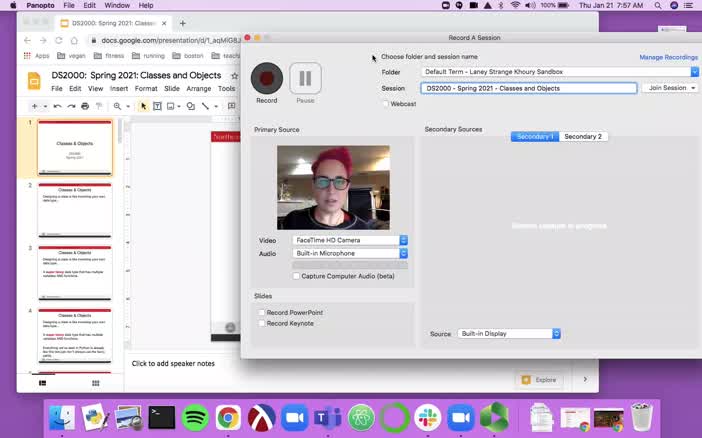Open Slack from the dock
702x438 pixels.
click(x=427, y=417)
